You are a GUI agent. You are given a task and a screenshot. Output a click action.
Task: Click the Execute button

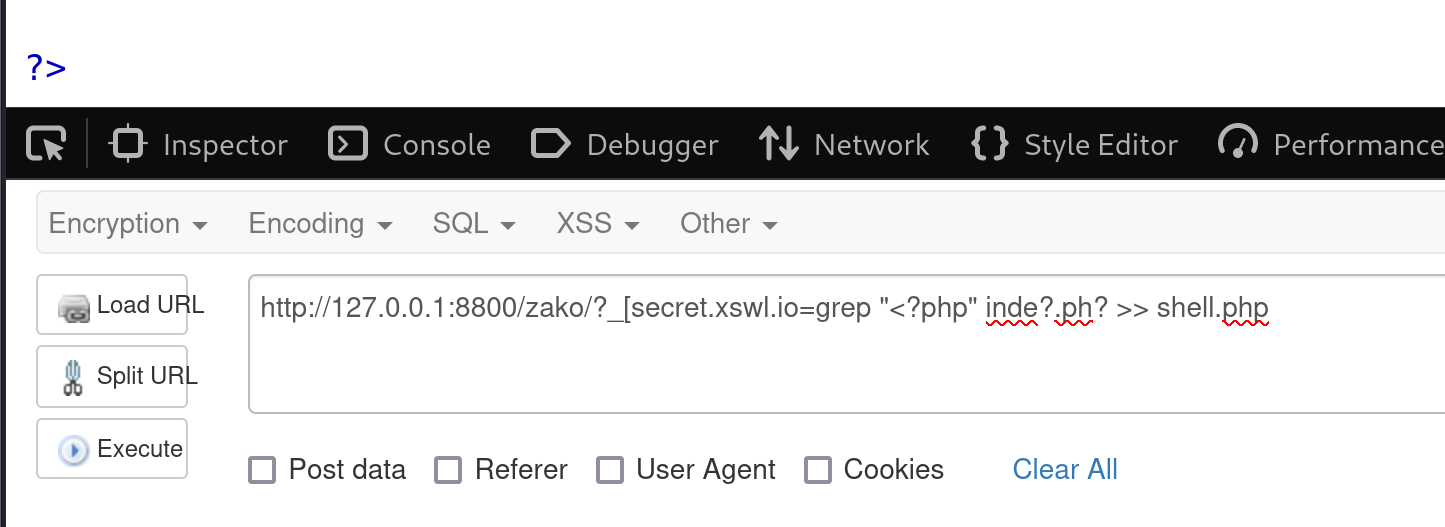pyautogui.click(x=112, y=449)
